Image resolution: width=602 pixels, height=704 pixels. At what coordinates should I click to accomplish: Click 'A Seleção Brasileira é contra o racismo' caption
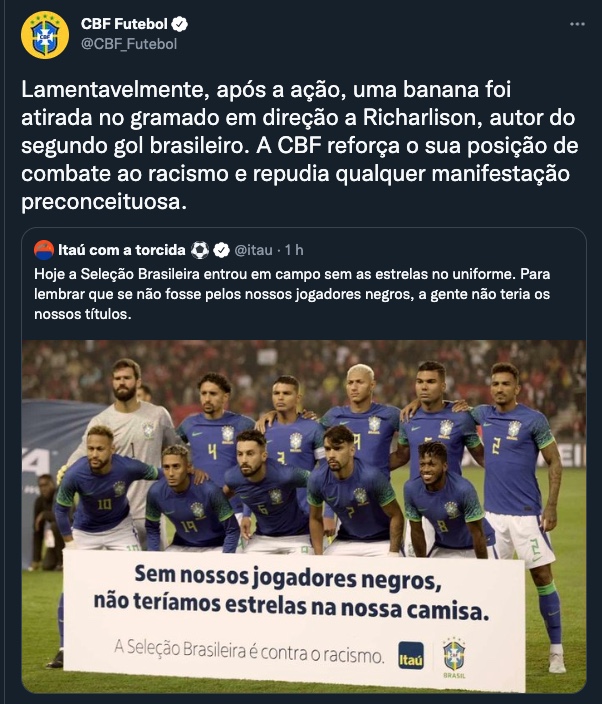(249, 651)
